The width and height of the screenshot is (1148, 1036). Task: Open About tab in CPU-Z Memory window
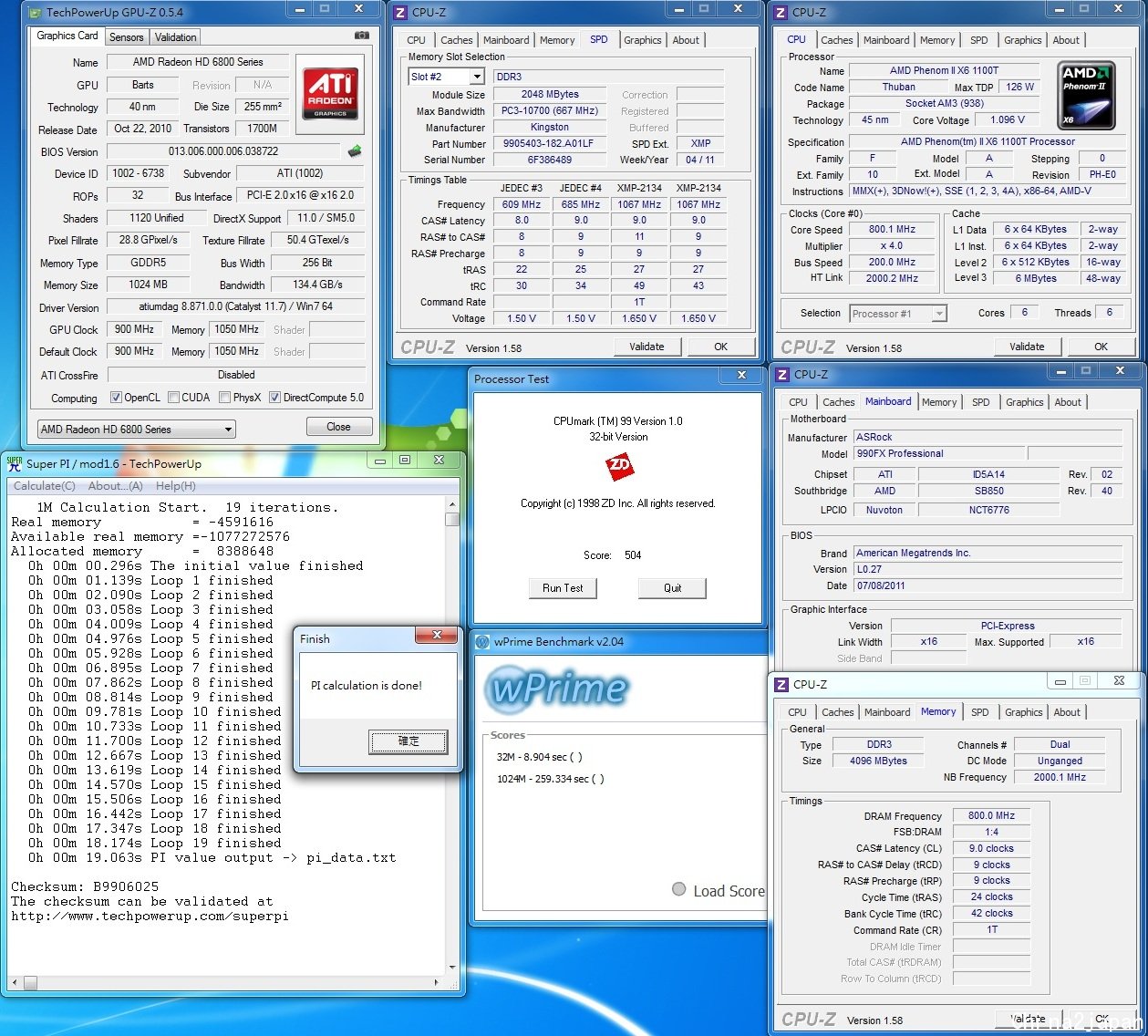point(1067,712)
